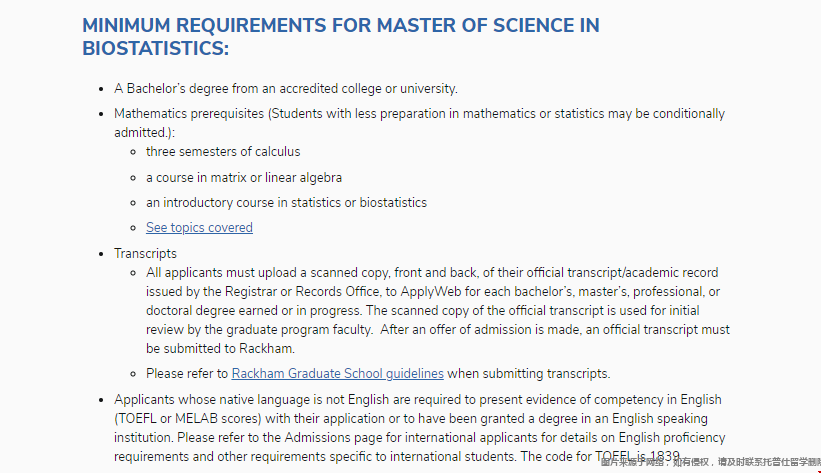Click the Bachelor's degree requirement line

pyautogui.click(x=286, y=89)
